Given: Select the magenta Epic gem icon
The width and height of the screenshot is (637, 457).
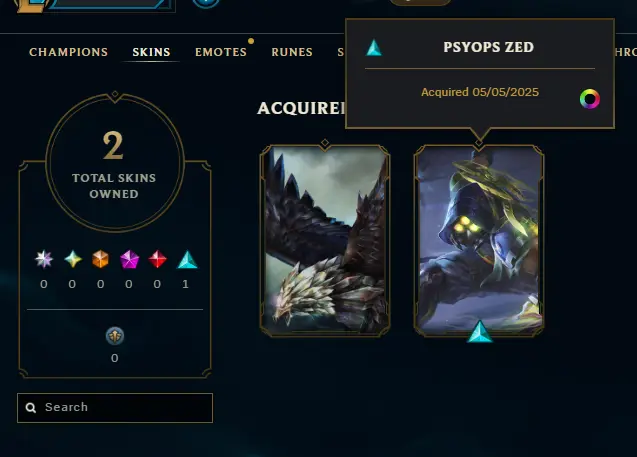Looking at the screenshot, I should point(130,259).
